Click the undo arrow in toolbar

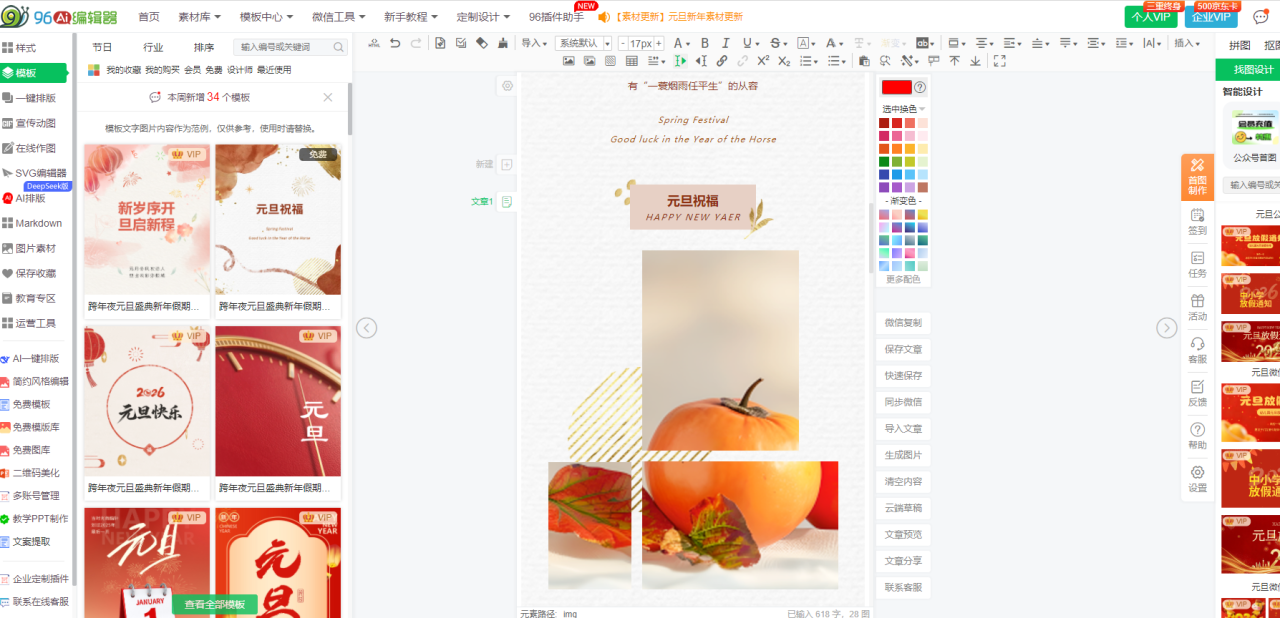(395, 43)
